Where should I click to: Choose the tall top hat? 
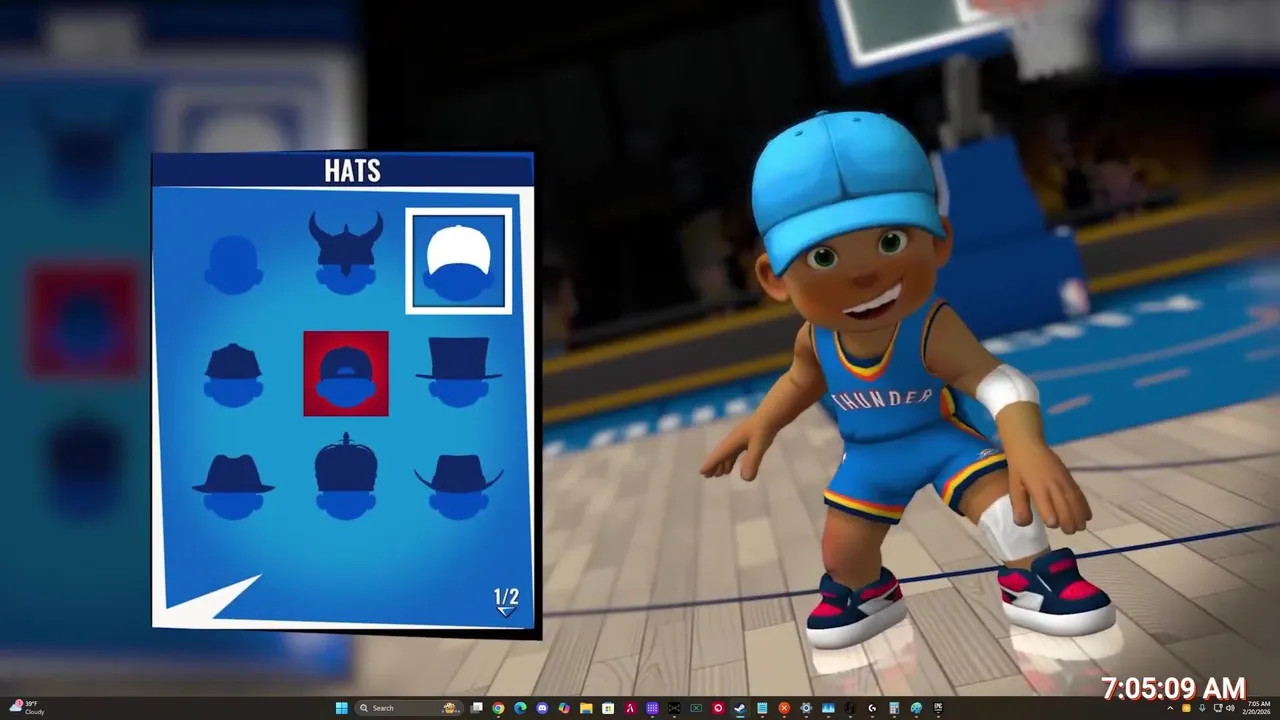tap(459, 372)
